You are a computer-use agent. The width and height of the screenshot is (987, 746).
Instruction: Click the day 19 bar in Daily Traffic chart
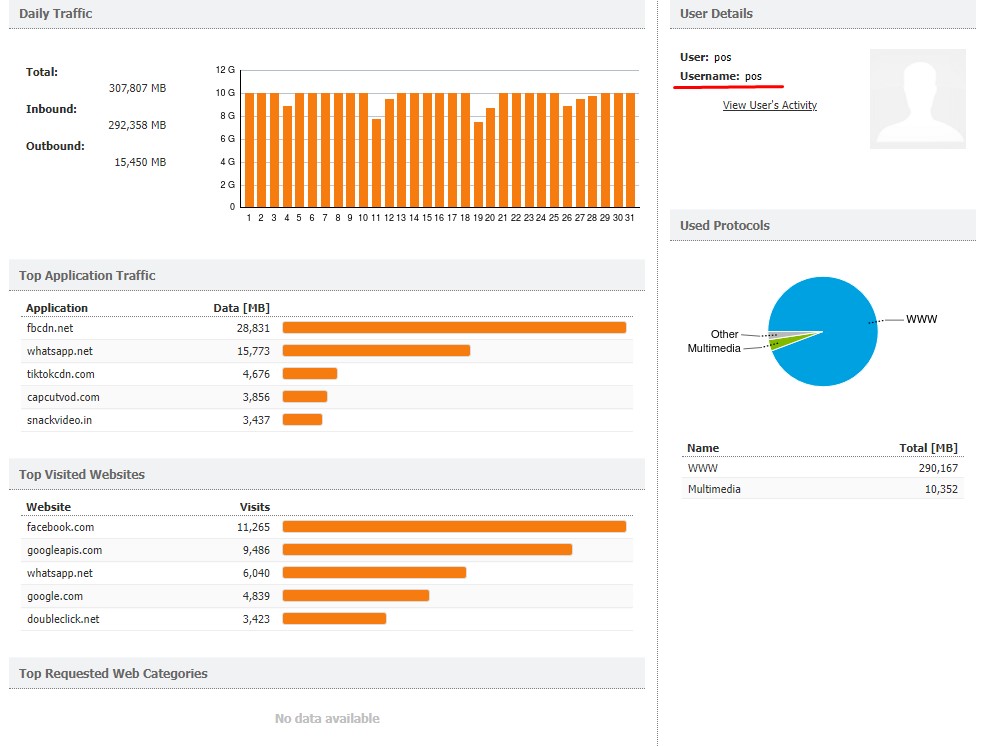pyautogui.click(x=478, y=164)
